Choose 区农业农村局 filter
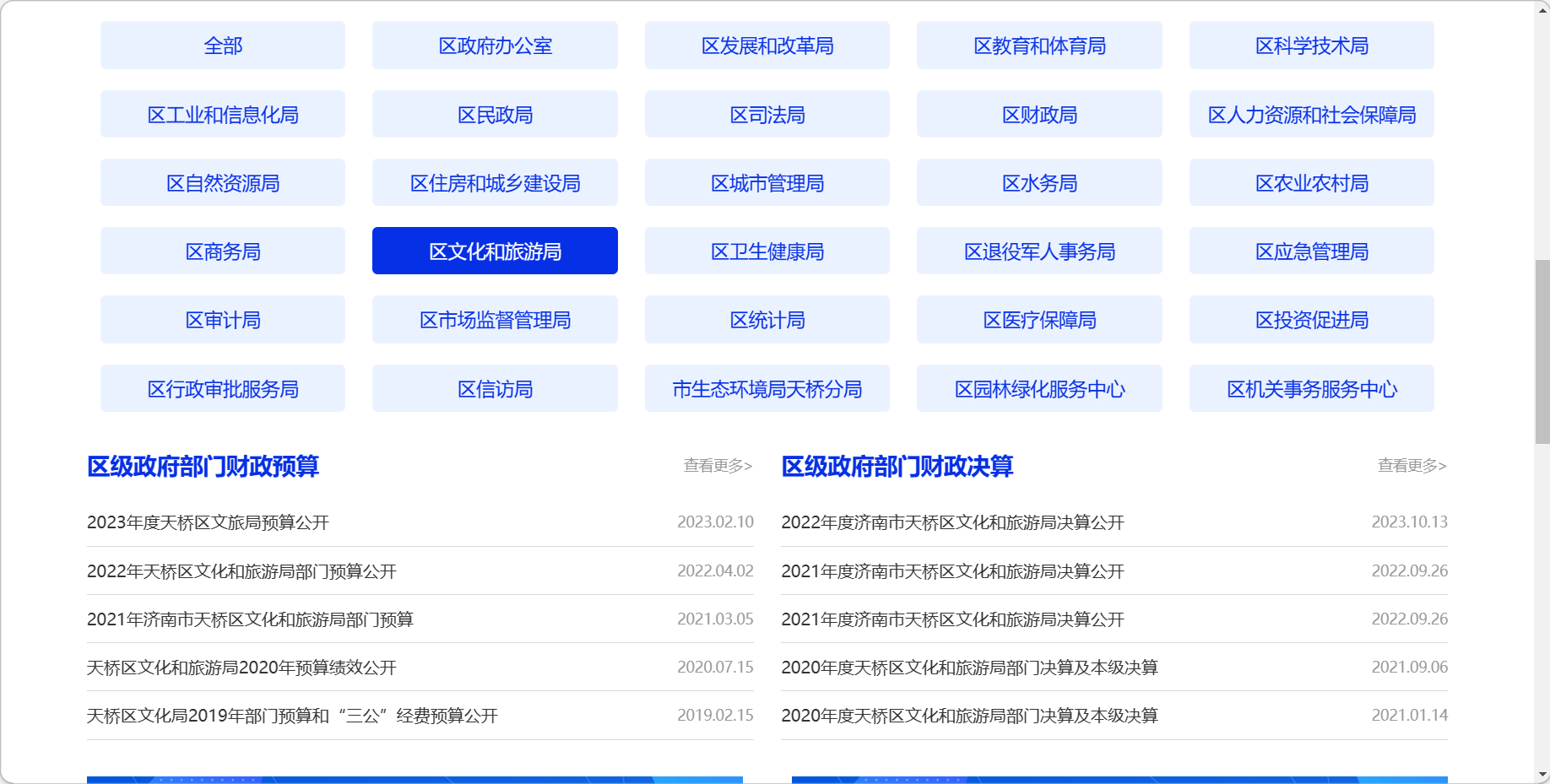 (1312, 182)
